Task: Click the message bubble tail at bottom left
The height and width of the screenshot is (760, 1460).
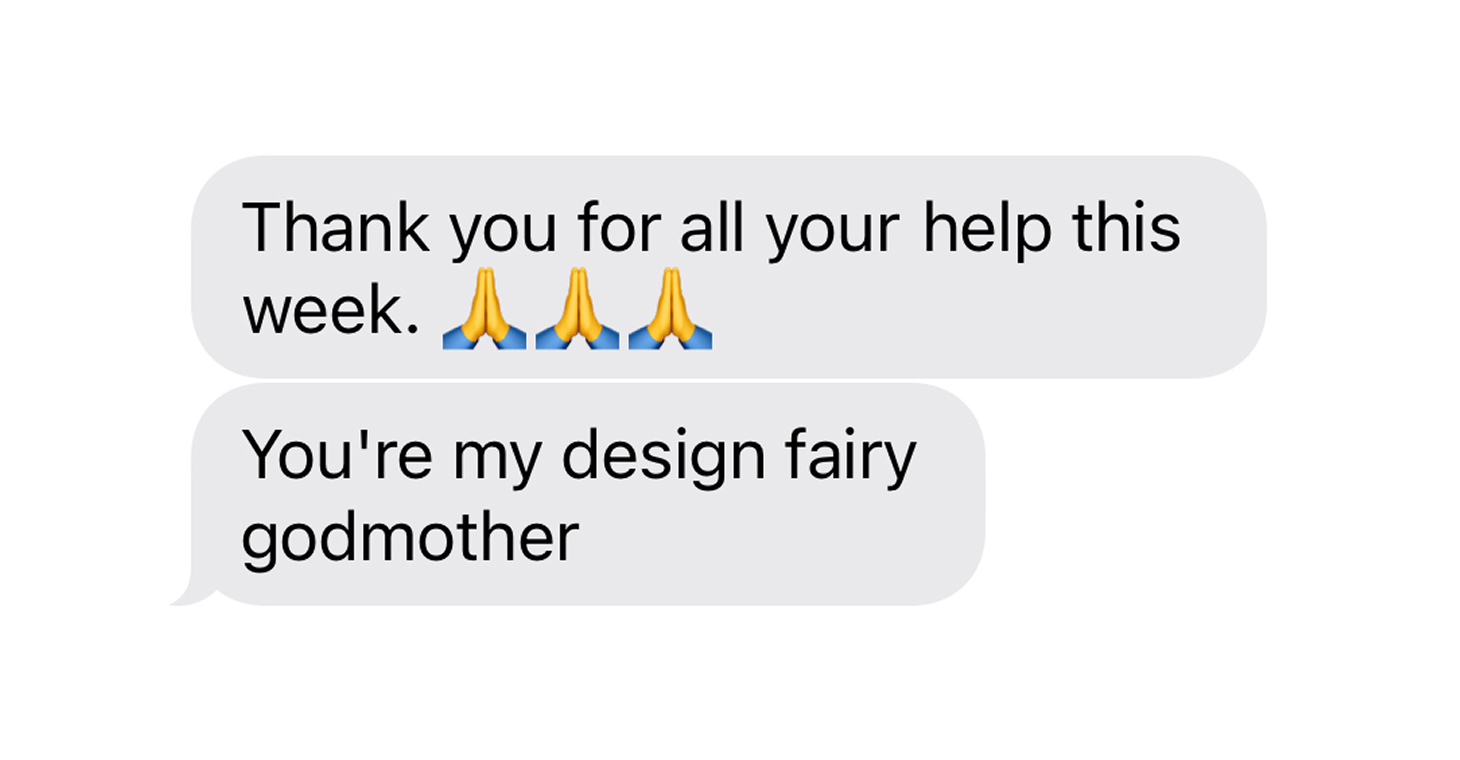Action: (x=195, y=595)
